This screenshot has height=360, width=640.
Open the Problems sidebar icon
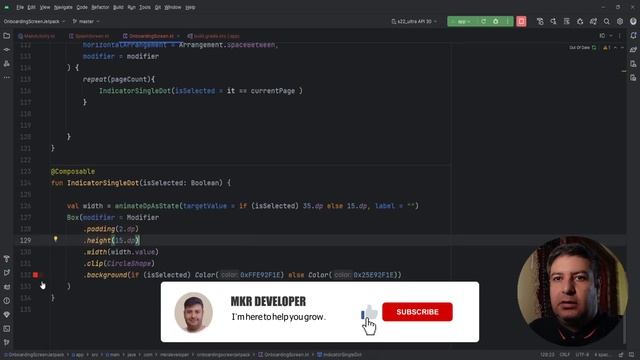click(7, 300)
